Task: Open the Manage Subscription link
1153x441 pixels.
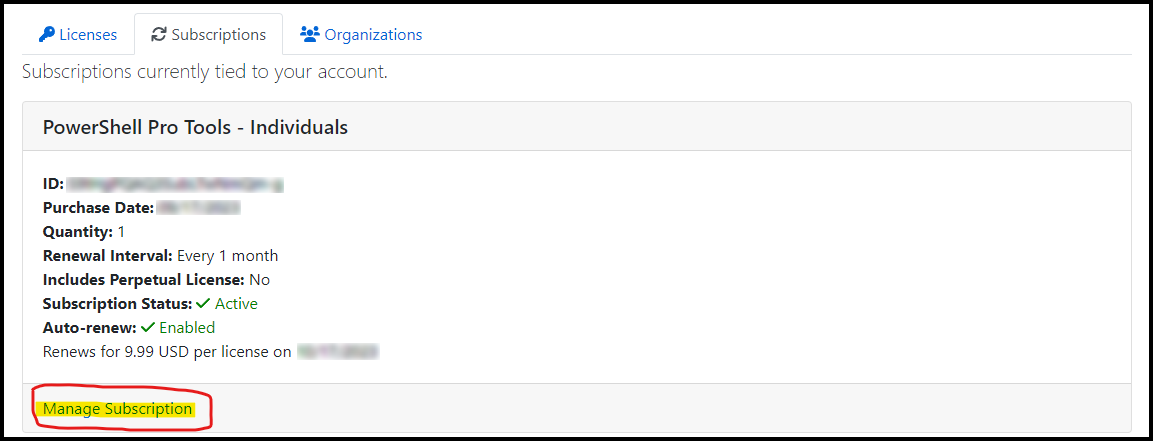Action: tap(118, 409)
